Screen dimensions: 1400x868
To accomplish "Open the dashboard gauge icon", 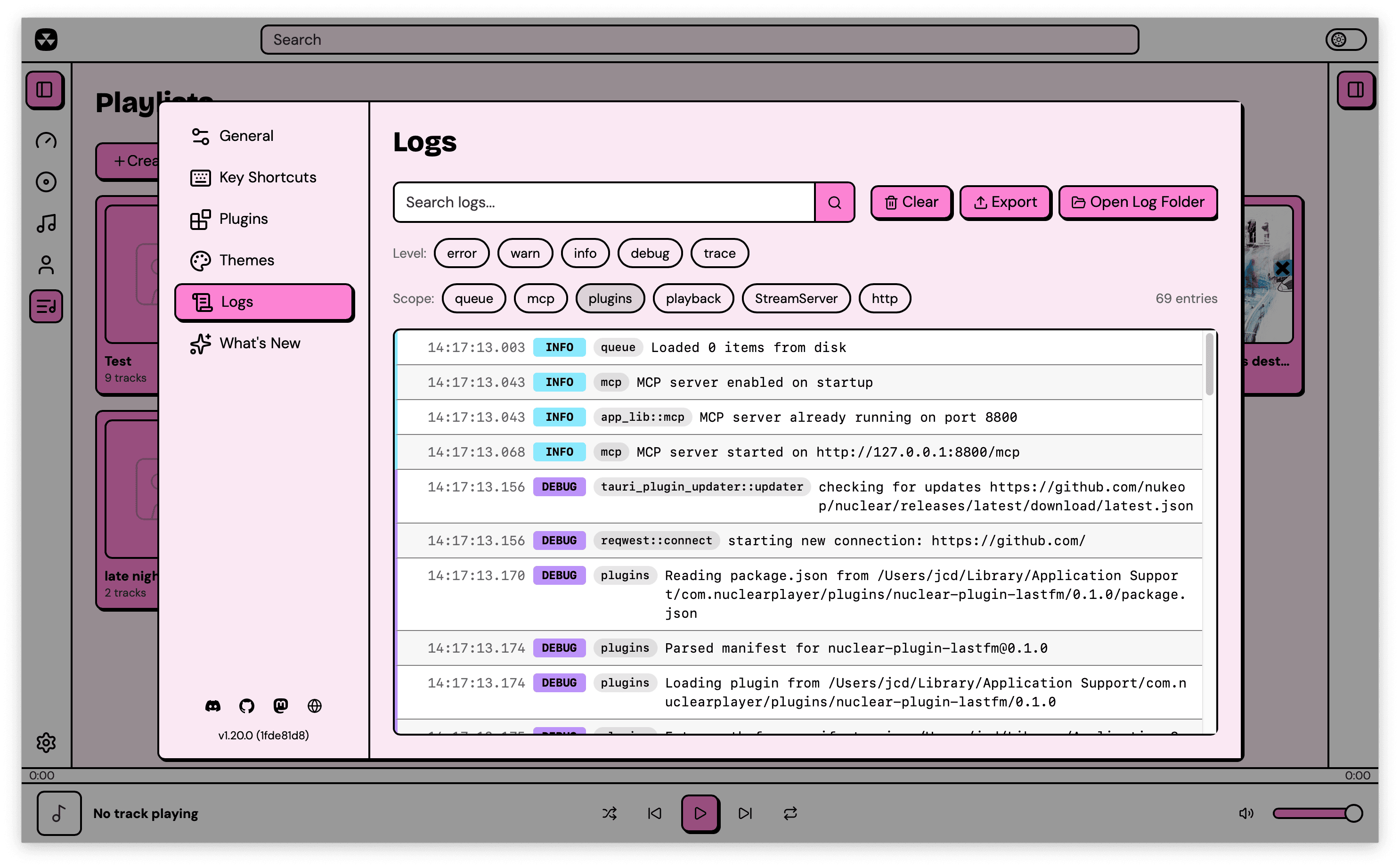I will tap(46, 140).
